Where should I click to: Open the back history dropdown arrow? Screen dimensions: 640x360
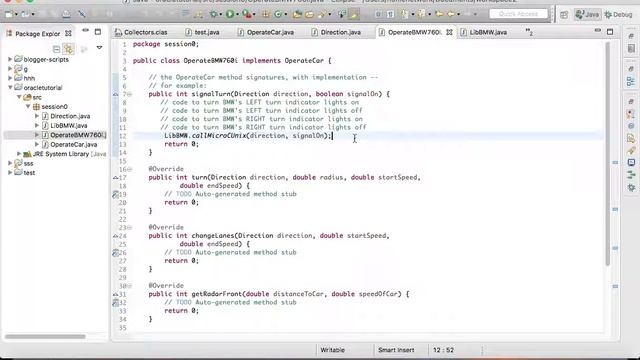click(x=458, y=15)
